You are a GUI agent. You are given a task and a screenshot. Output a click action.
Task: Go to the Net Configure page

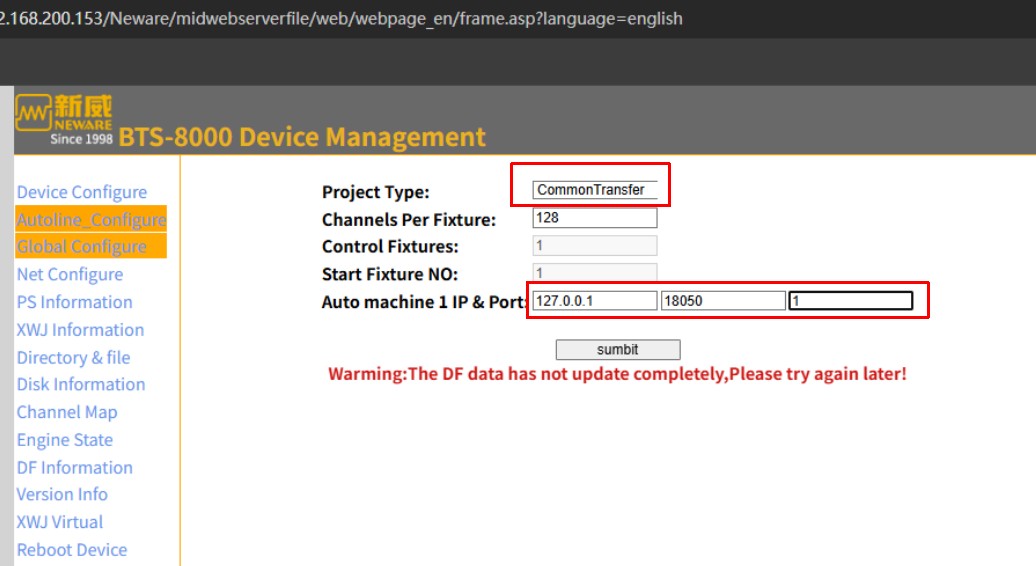(70, 274)
